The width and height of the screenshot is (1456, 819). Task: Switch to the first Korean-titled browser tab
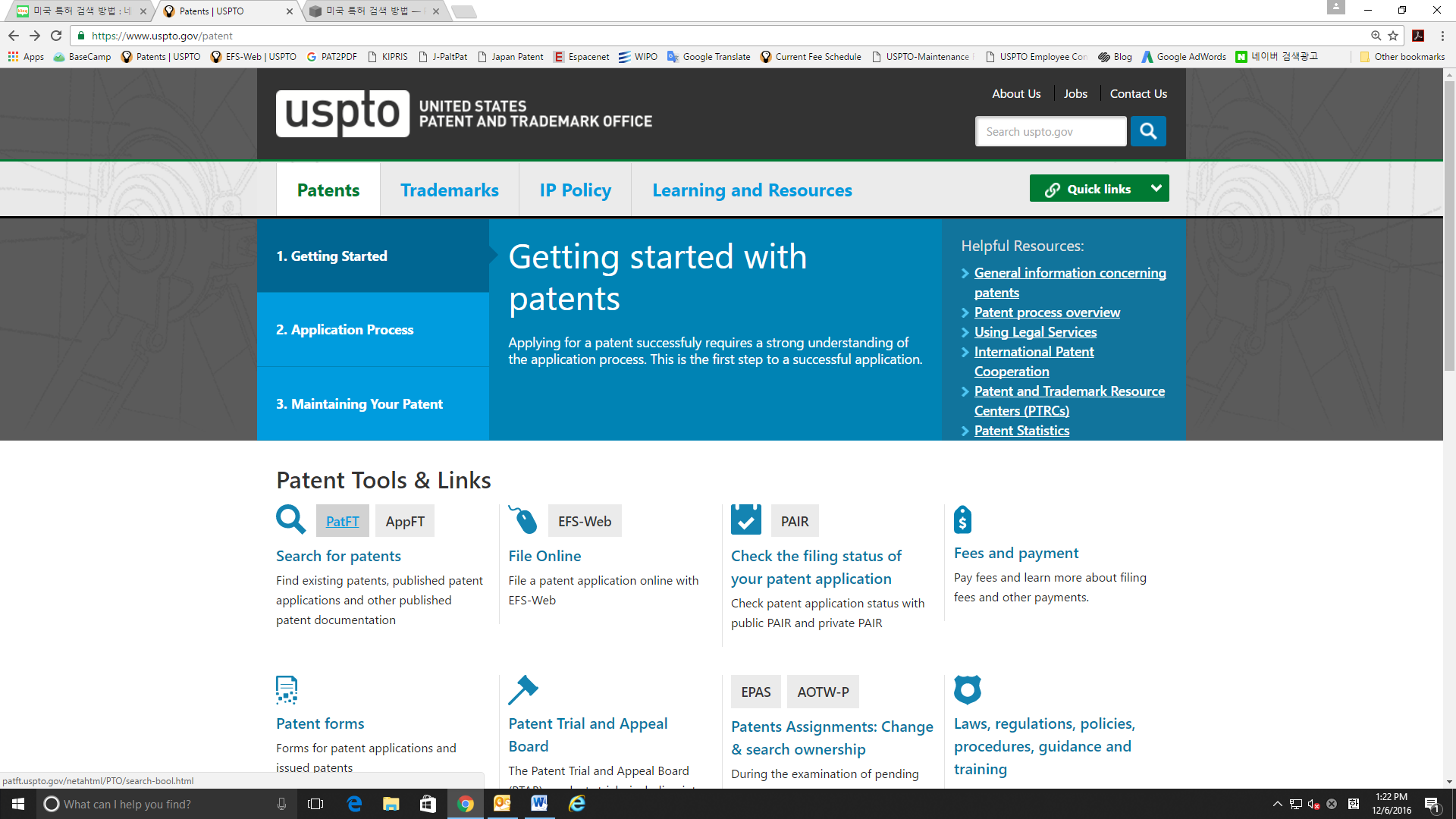click(82, 11)
